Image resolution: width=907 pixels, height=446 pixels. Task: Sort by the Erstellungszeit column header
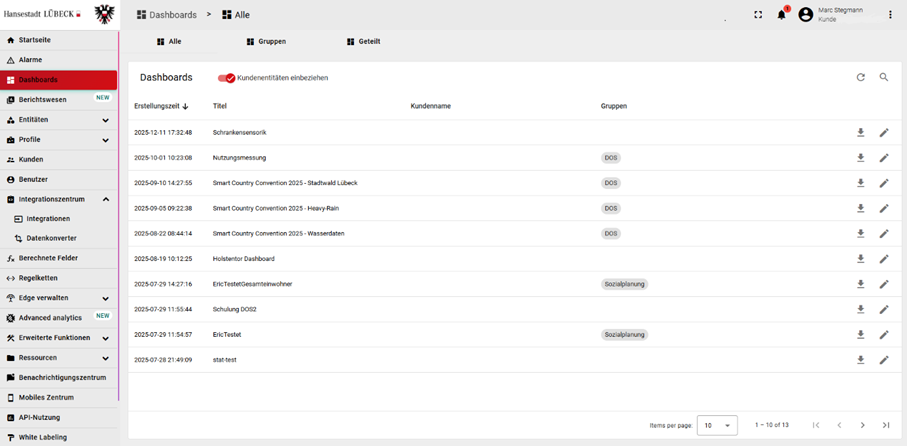tap(160, 106)
